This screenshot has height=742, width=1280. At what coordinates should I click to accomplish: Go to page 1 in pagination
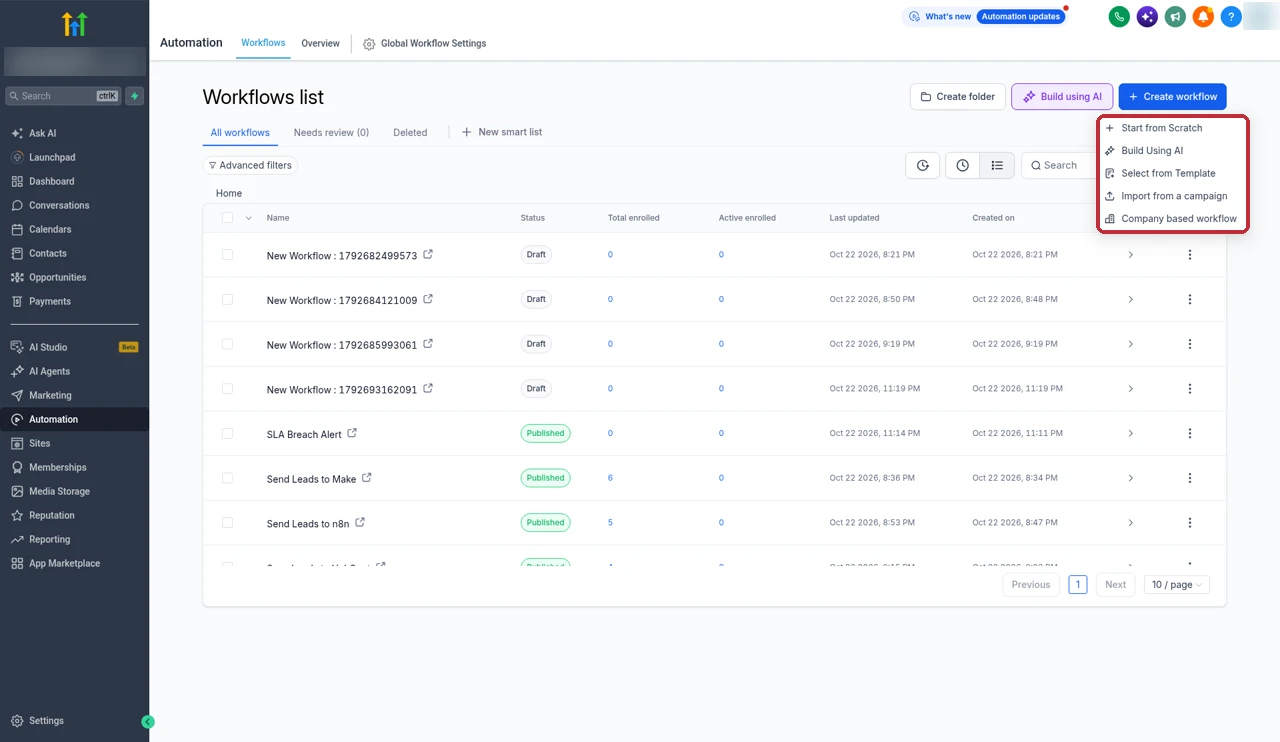click(x=1077, y=585)
